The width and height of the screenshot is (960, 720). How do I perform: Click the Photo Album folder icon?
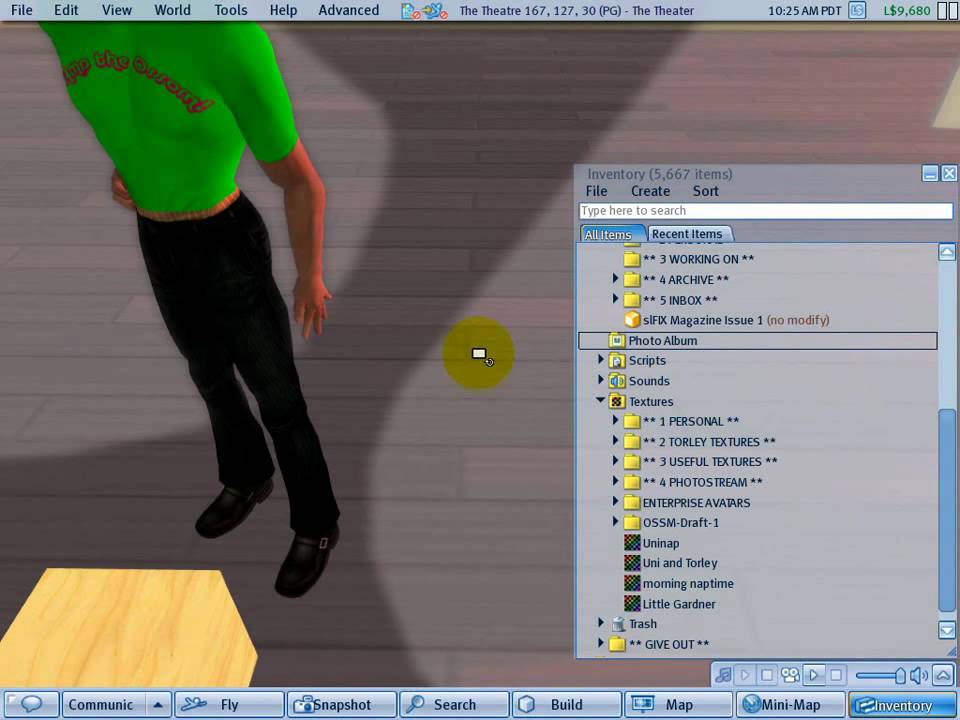(x=617, y=340)
